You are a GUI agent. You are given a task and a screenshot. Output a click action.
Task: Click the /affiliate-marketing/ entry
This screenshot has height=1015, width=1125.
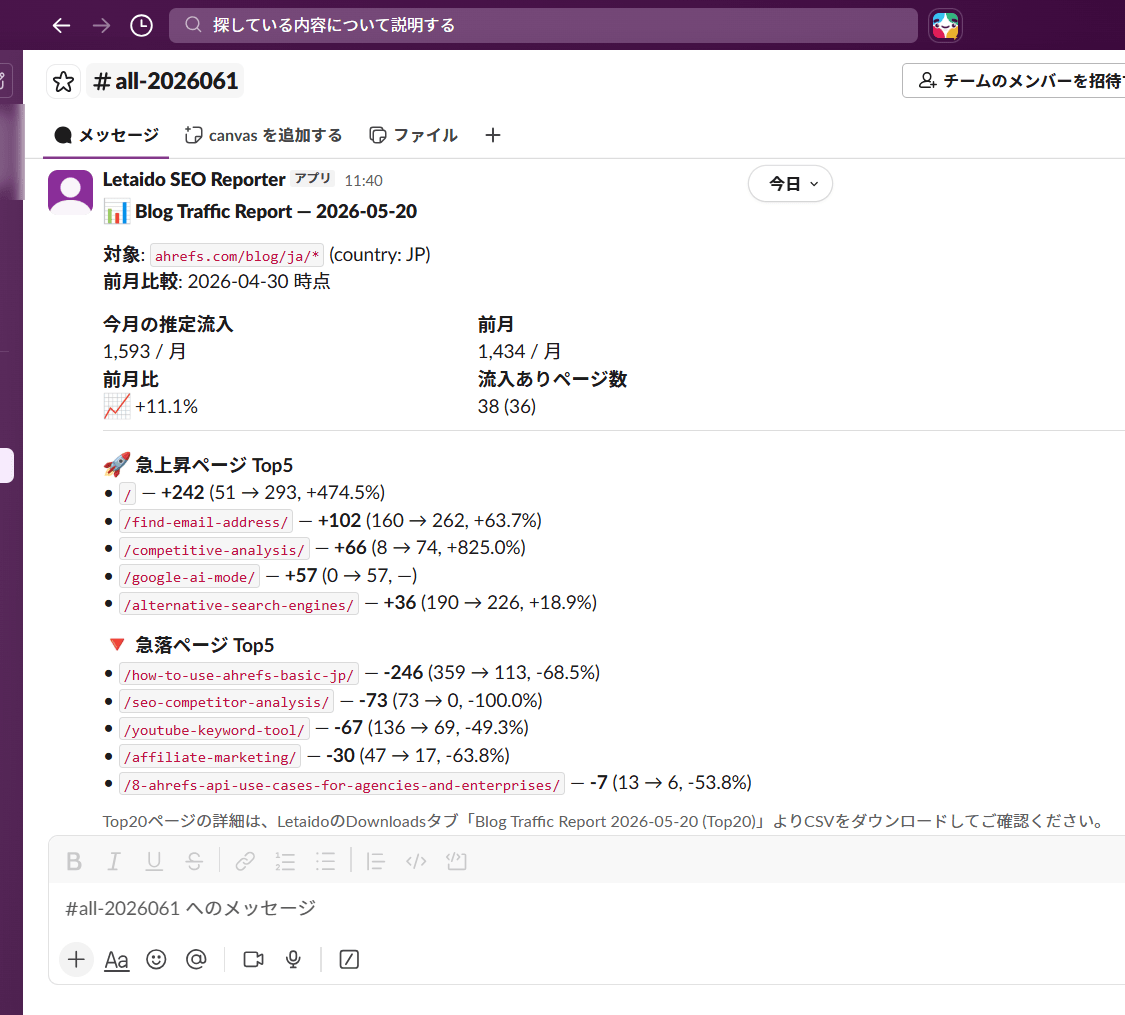pos(210,757)
